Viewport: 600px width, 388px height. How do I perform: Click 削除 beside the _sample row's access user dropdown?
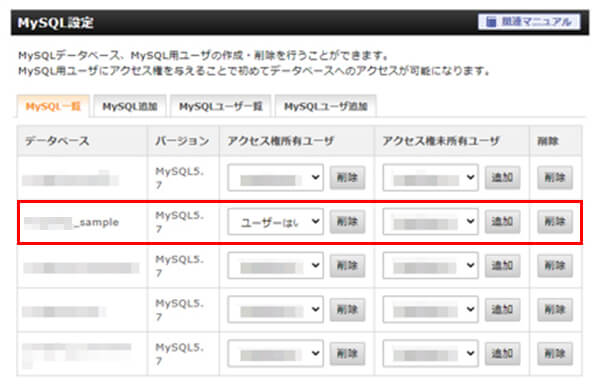click(x=347, y=222)
